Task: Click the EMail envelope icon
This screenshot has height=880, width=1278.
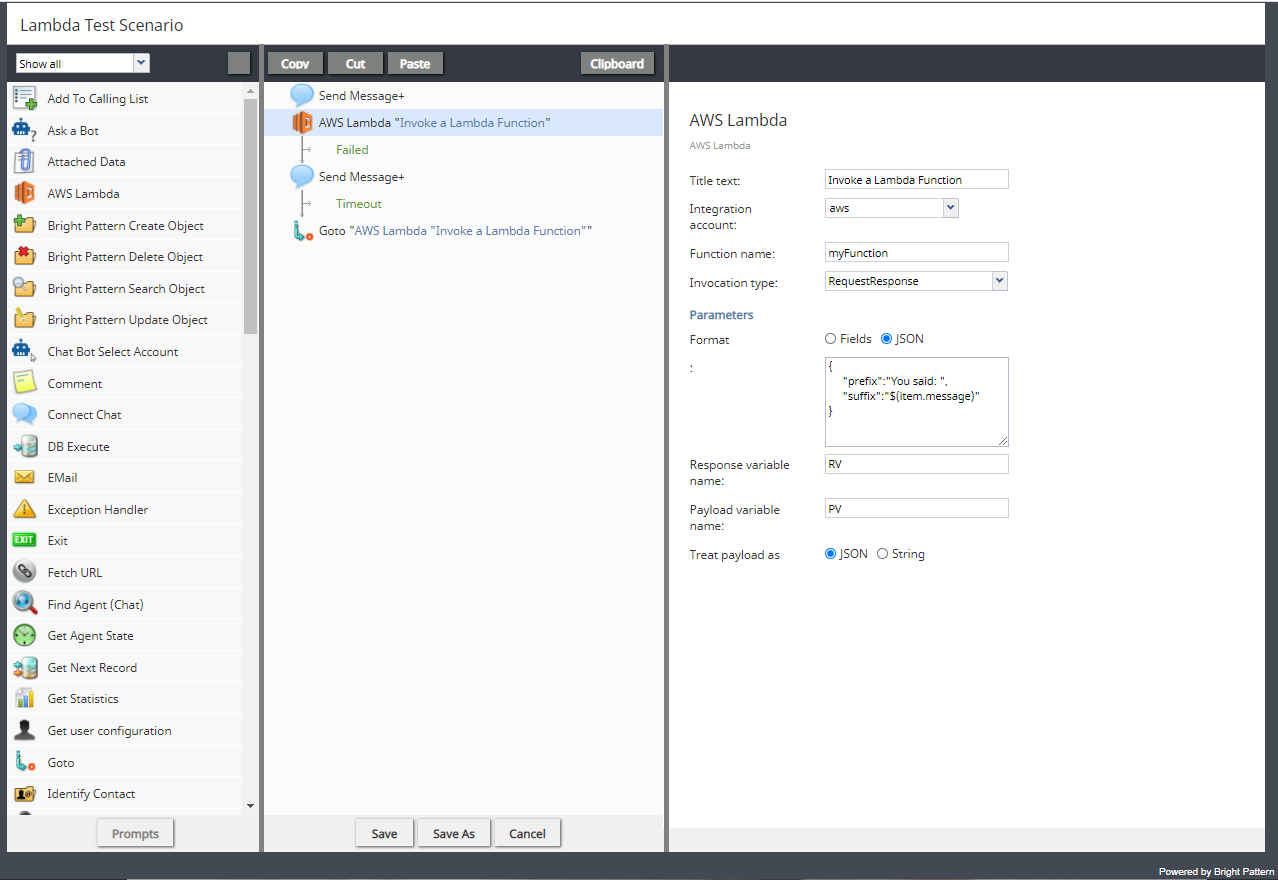Action: point(25,477)
